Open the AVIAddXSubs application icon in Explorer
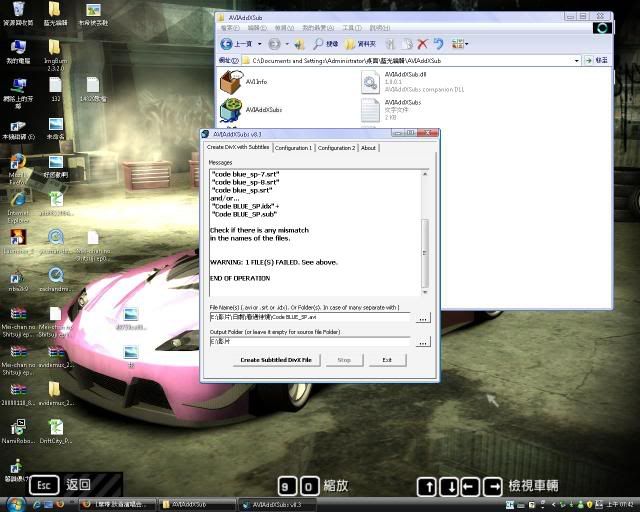Viewport: 640px width, 512px height. [x=251, y=110]
